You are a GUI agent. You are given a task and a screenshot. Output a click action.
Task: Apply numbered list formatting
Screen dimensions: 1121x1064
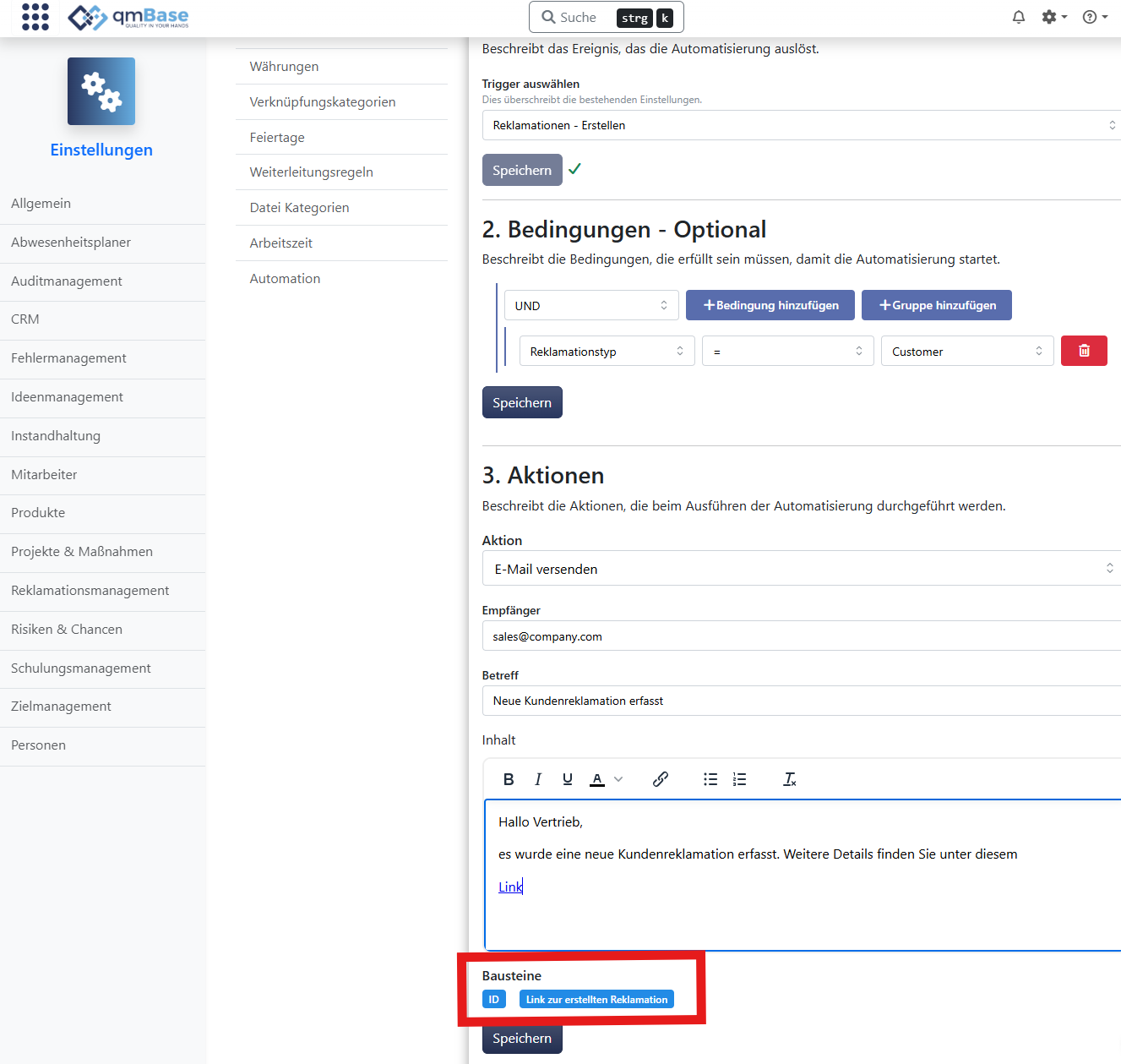[740, 779]
